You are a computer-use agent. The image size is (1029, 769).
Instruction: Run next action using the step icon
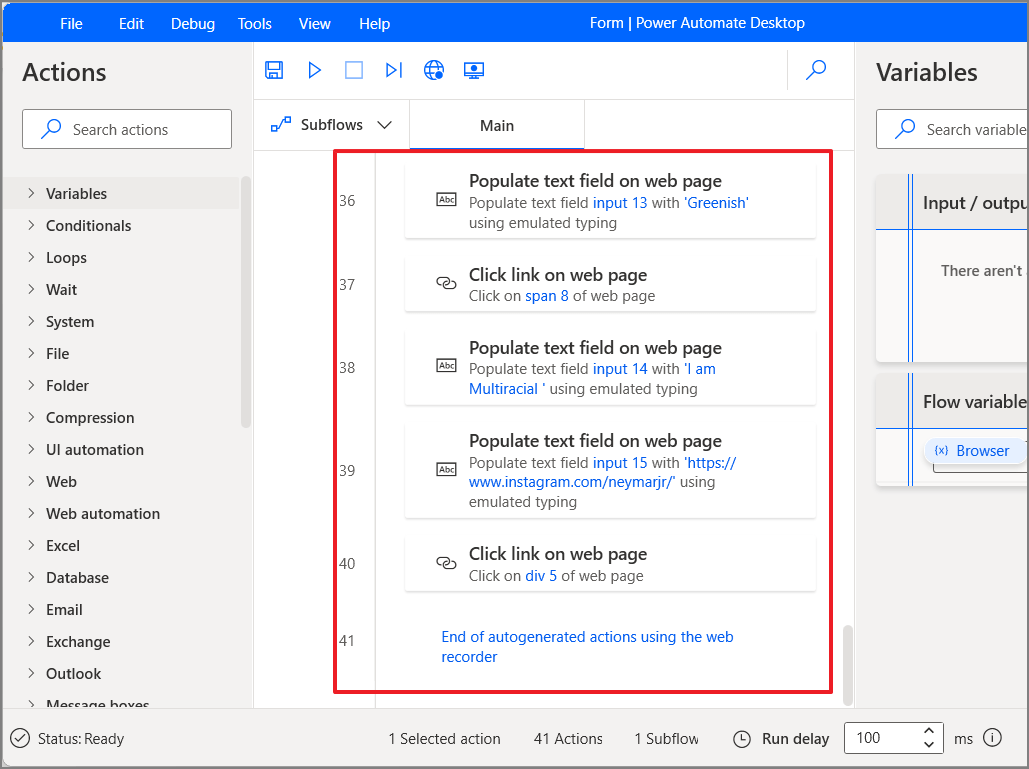(393, 70)
